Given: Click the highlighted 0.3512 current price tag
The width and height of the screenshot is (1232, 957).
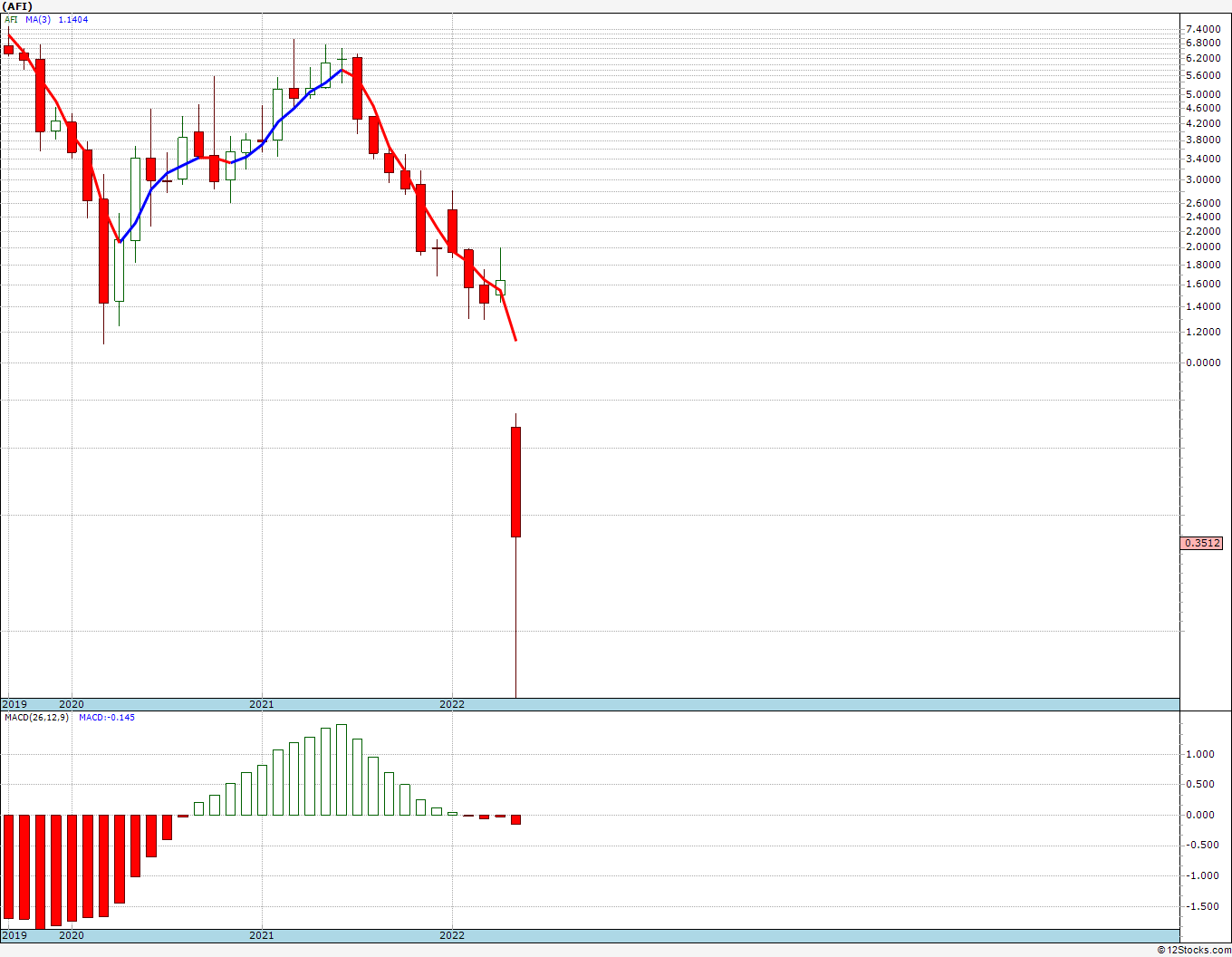Looking at the screenshot, I should (x=1202, y=544).
